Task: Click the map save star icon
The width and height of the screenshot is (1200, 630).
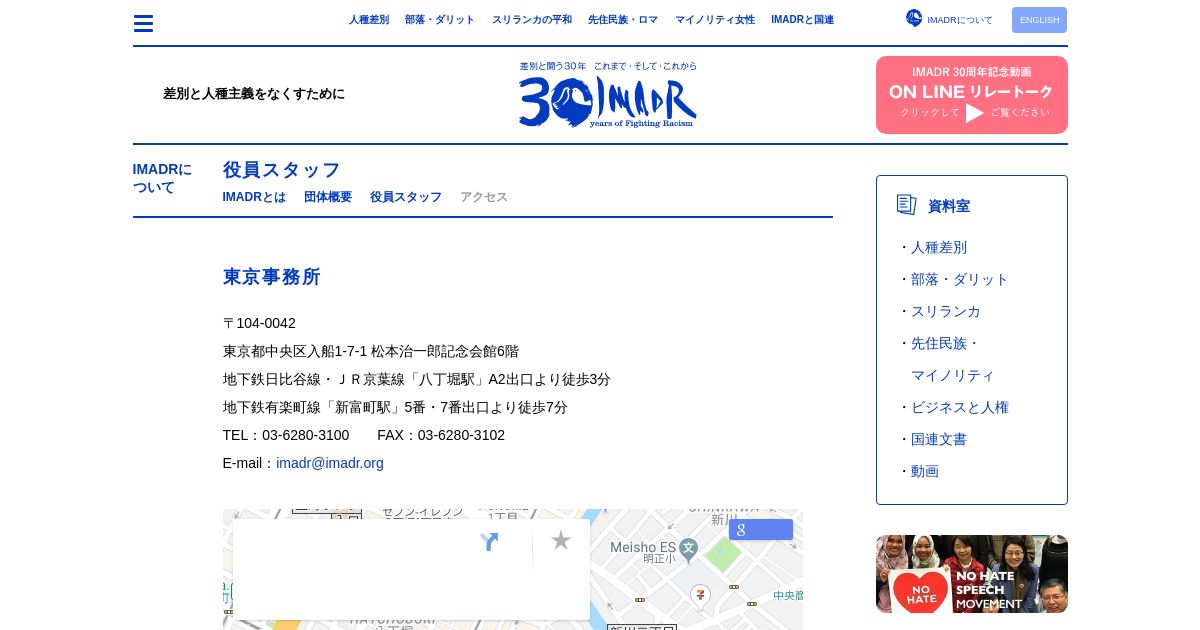Action: point(561,540)
